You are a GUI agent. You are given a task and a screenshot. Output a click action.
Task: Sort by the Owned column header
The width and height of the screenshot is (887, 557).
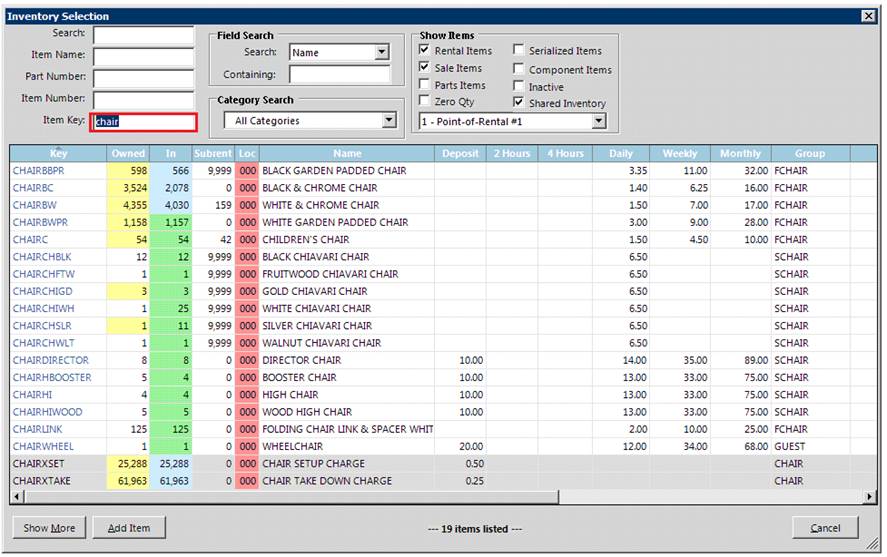(128, 154)
